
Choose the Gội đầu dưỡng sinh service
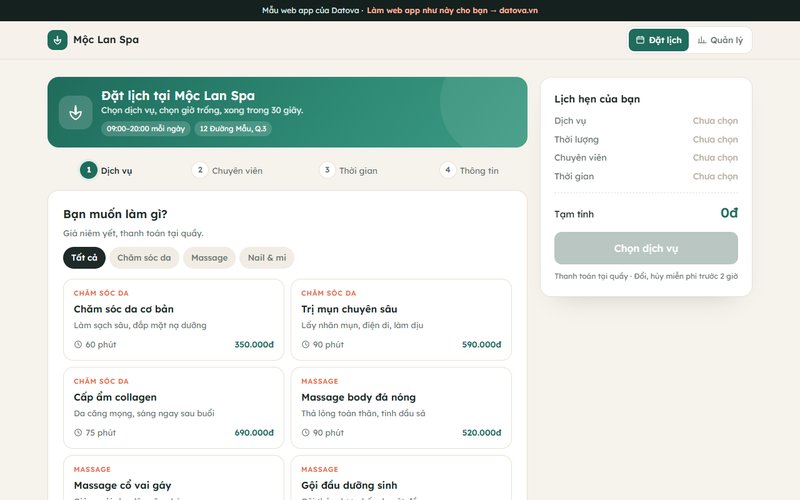(x=401, y=478)
